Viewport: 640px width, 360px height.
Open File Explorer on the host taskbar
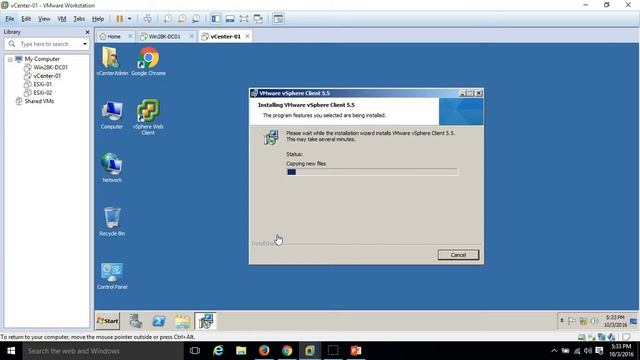[x=241, y=351]
